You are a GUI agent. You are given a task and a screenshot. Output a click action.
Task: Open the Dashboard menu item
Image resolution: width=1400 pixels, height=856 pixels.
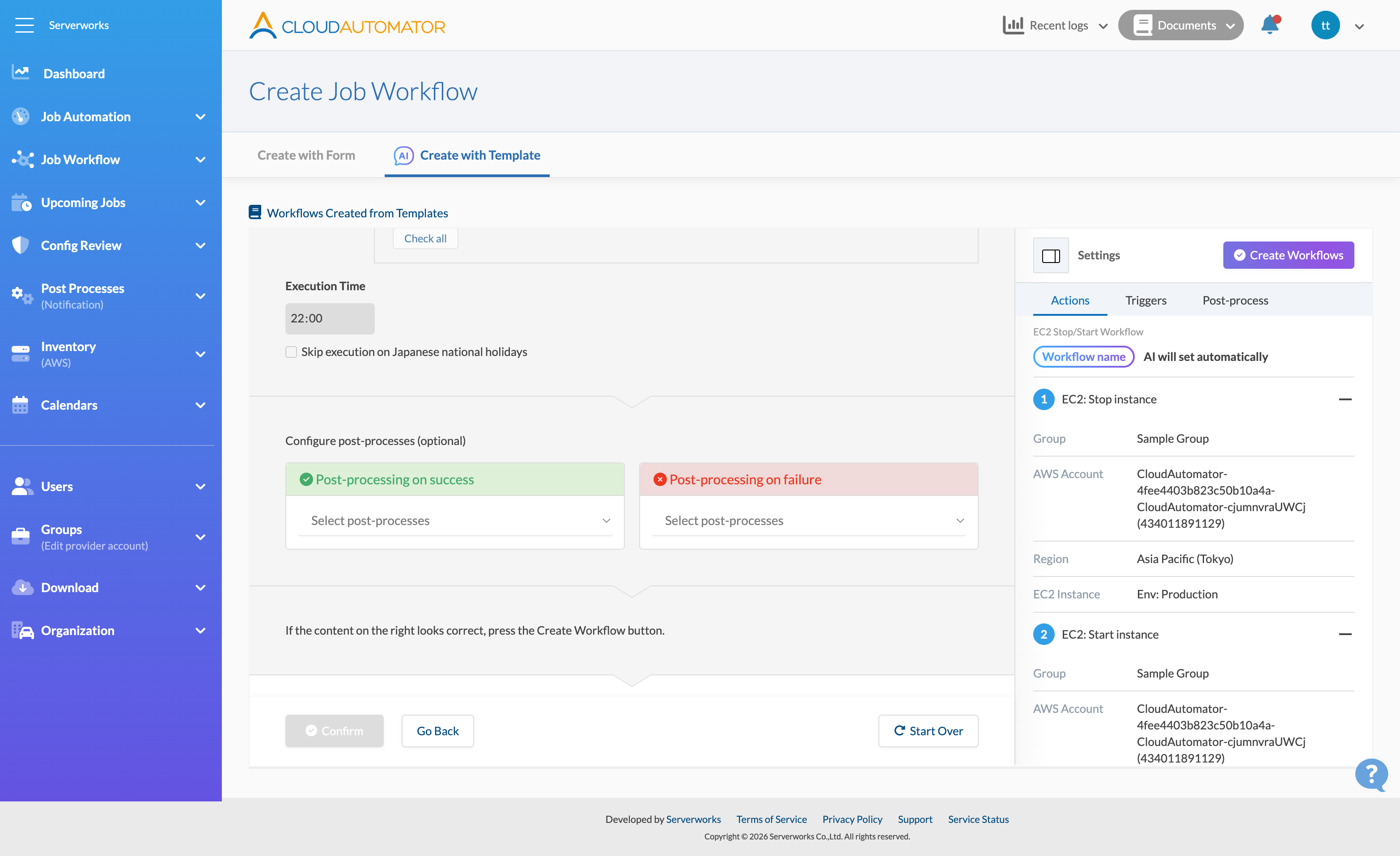pos(74,74)
